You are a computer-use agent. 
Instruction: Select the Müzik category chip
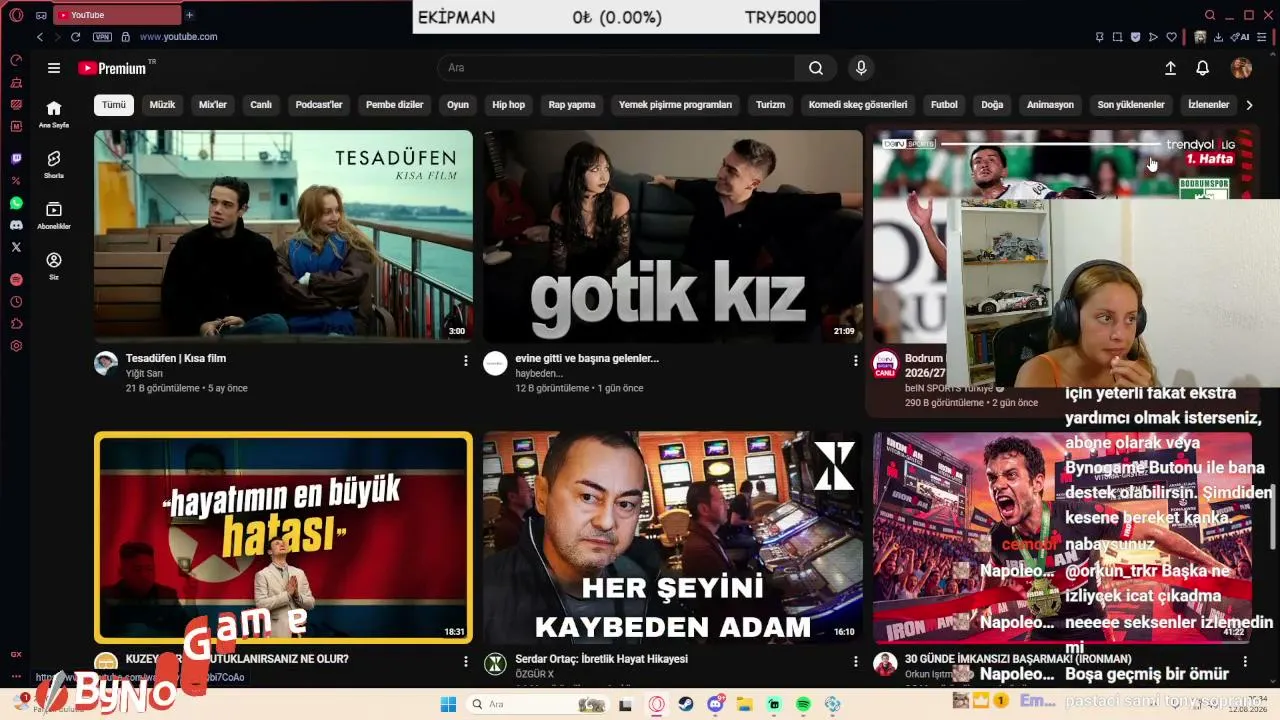click(162, 105)
